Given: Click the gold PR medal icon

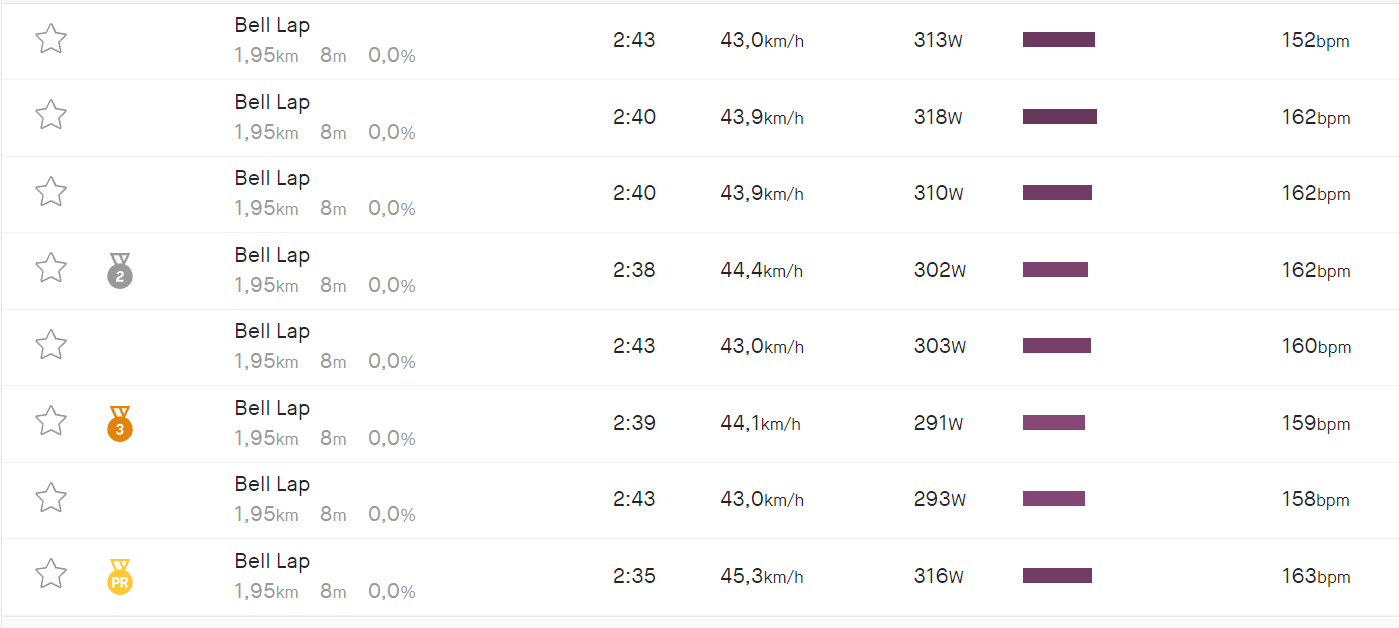Looking at the screenshot, I should 120,577.
